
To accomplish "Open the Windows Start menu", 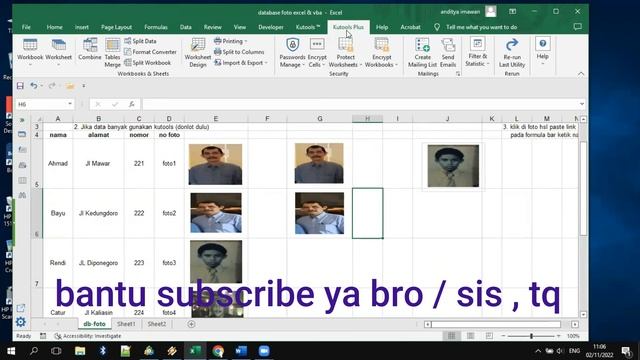I will click(x=11, y=351).
